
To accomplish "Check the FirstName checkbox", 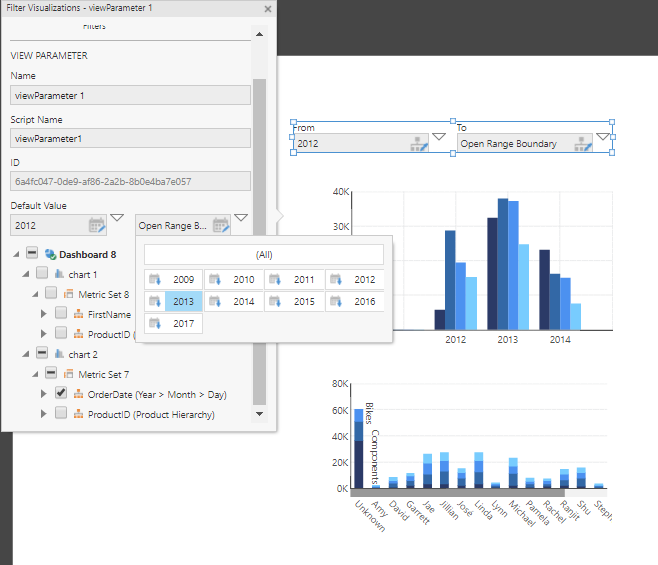I will point(61,313).
